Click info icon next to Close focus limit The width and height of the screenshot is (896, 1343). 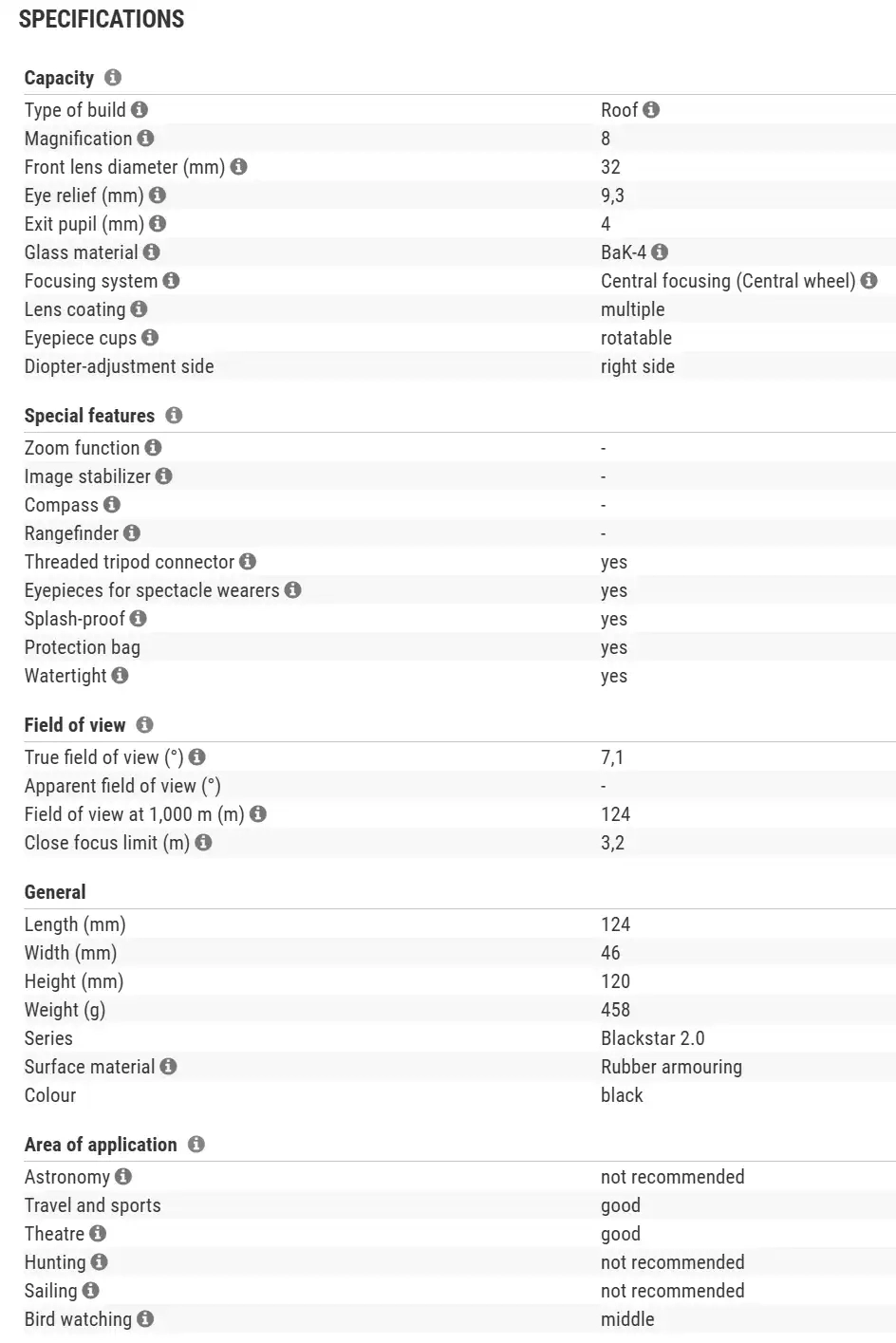click(203, 843)
